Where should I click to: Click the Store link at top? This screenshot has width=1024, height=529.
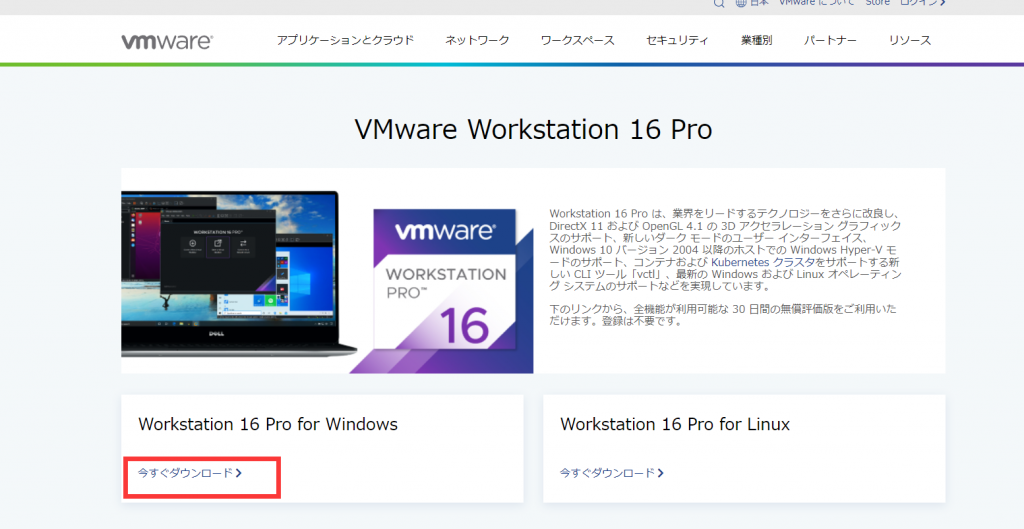(877, 3)
